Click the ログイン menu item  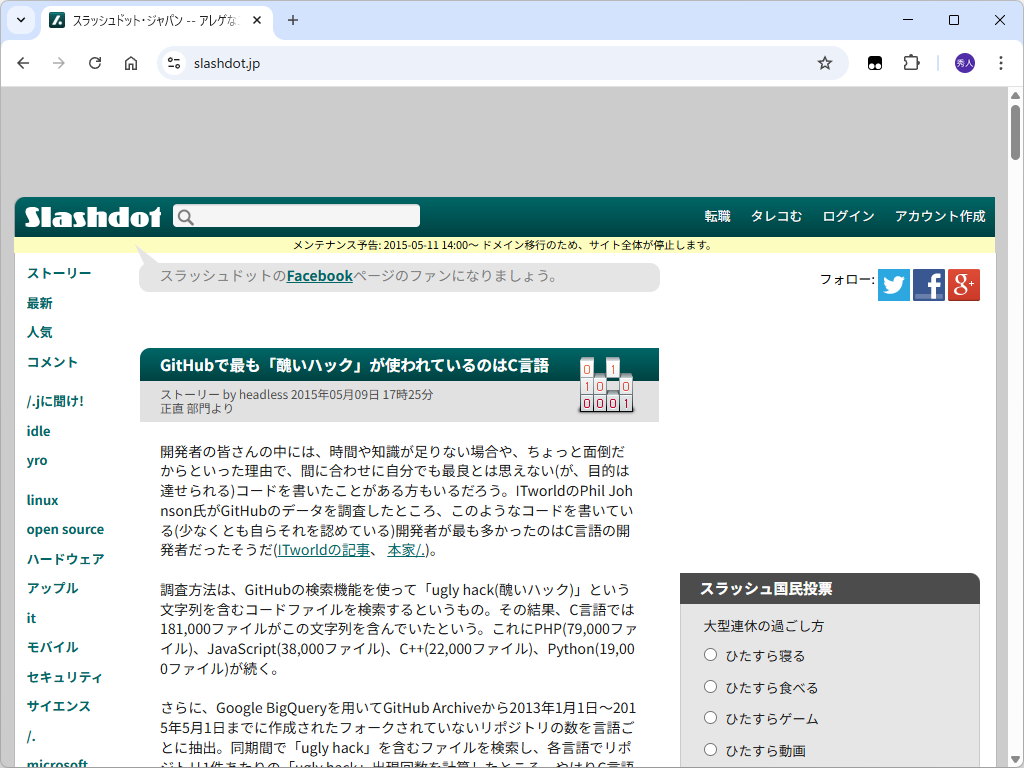848,216
